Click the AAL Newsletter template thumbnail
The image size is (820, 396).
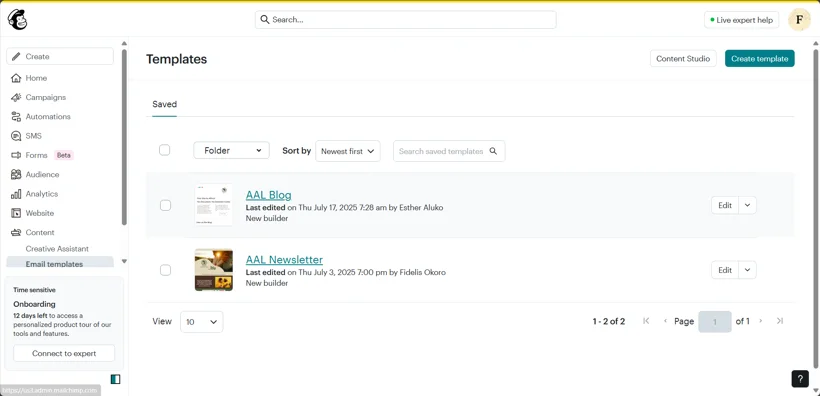point(213,270)
